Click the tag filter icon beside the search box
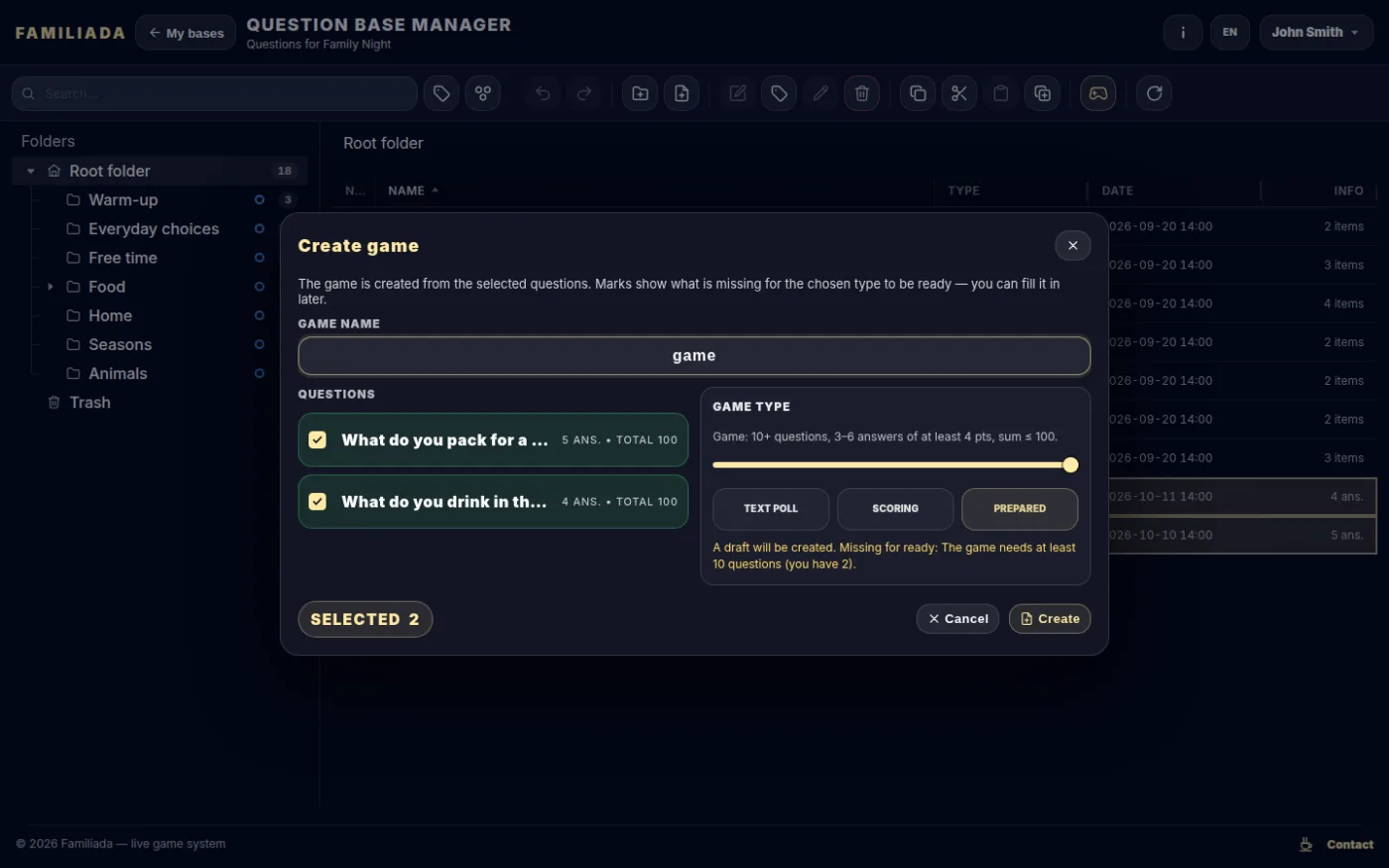This screenshot has height=868, width=1389. [442, 93]
